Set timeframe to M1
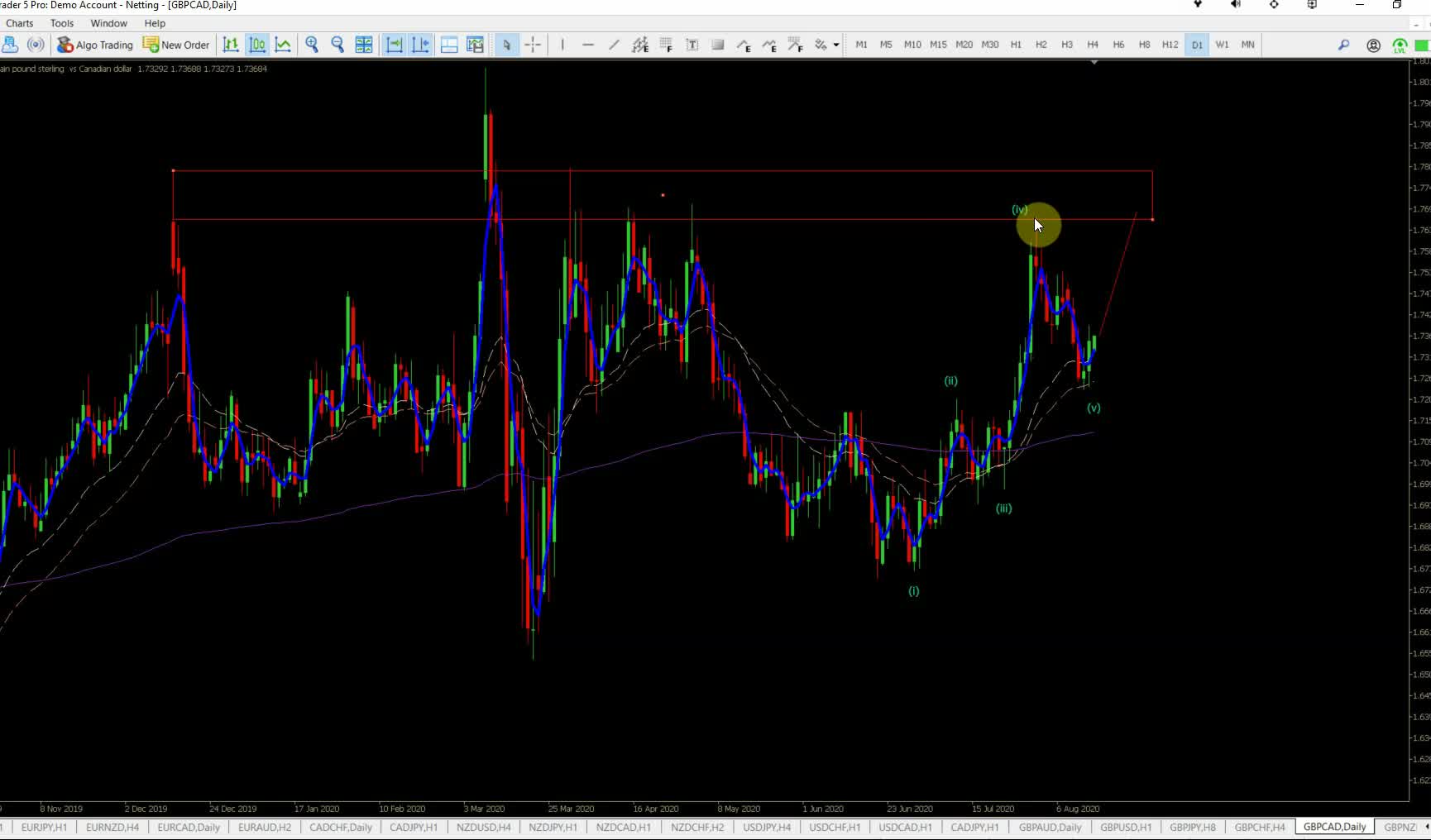Image resolution: width=1431 pixels, height=840 pixels. tap(861, 45)
